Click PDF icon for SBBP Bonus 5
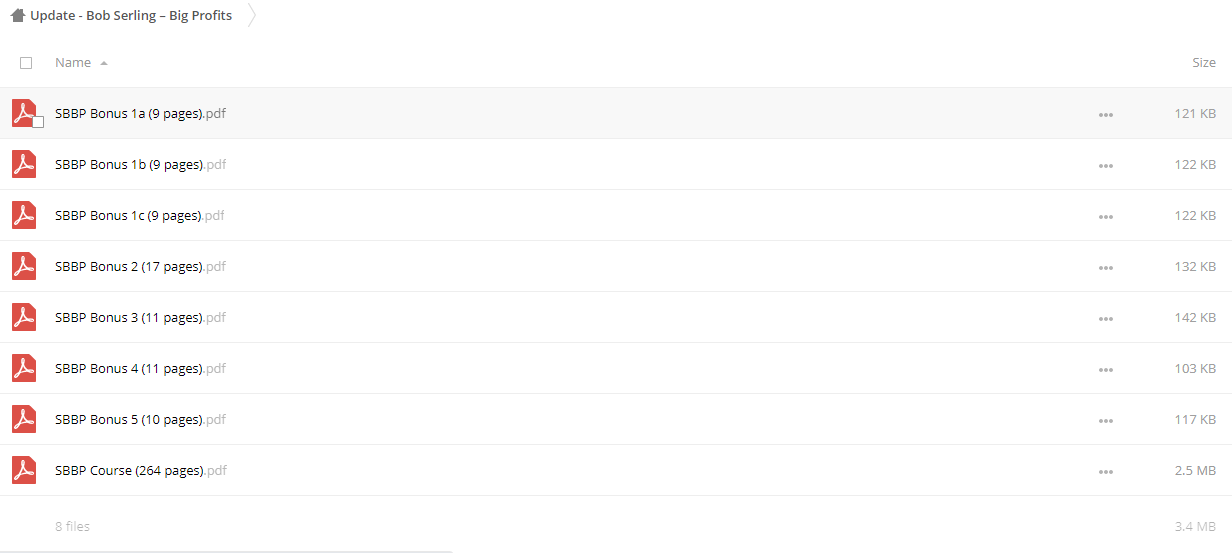1232x553 pixels. 24,419
